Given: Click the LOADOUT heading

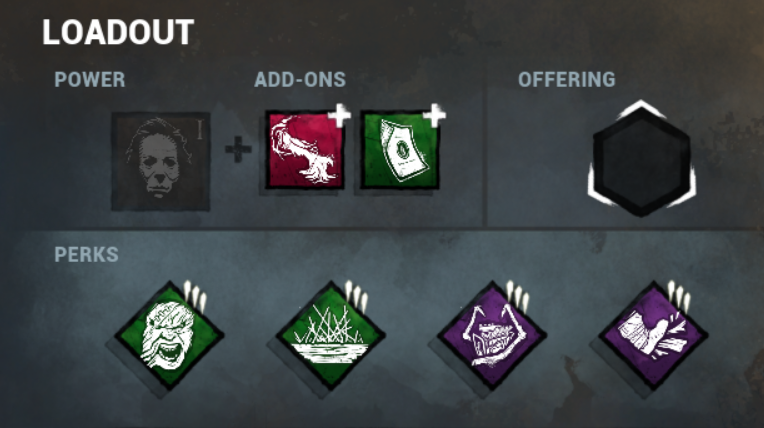Looking at the screenshot, I should pos(118,33).
